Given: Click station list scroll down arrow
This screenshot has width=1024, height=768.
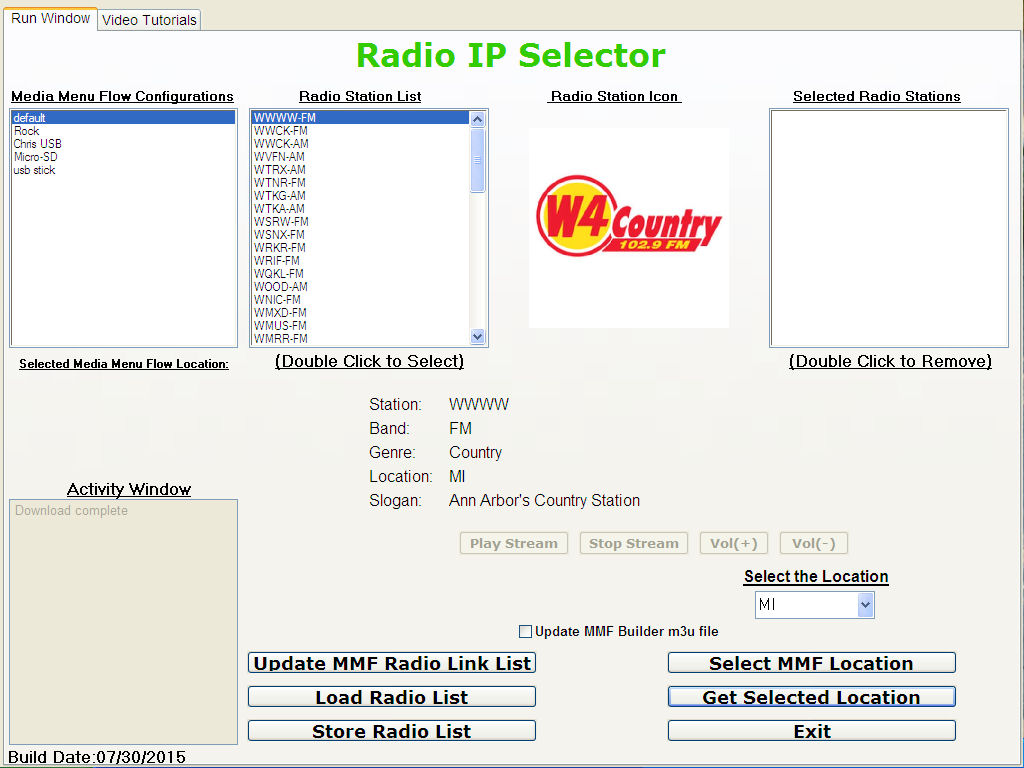Looking at the screenshot, I should pos(477,337).
